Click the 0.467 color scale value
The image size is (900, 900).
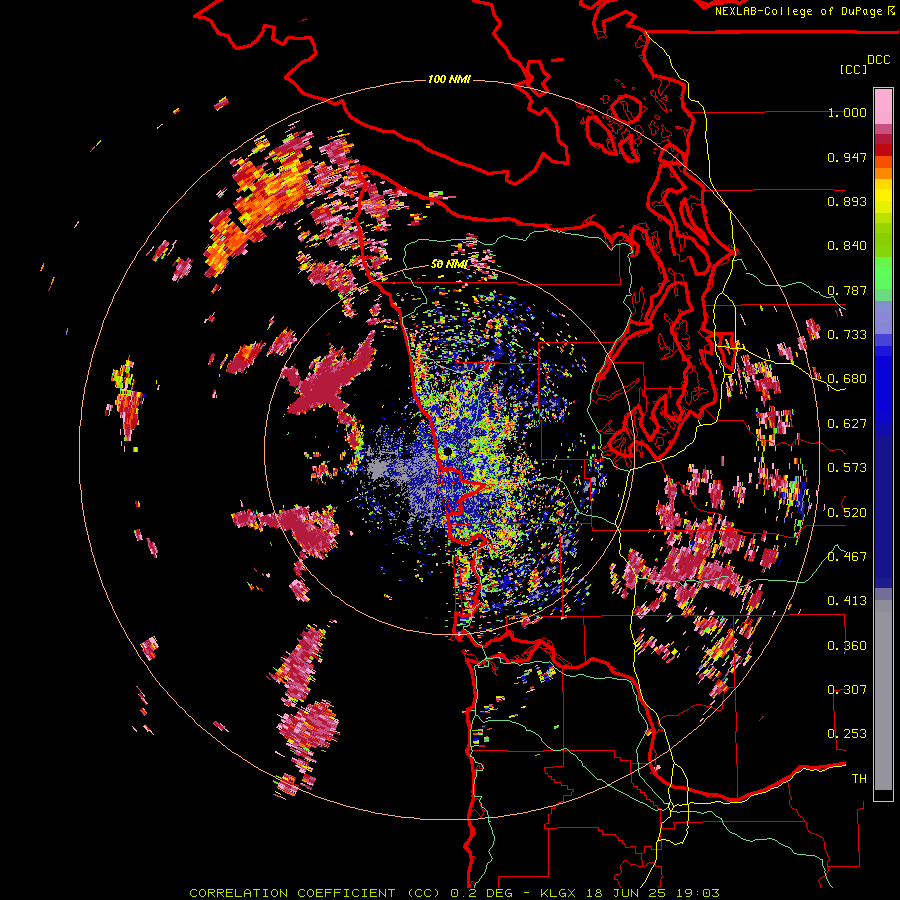pos(847,557)
